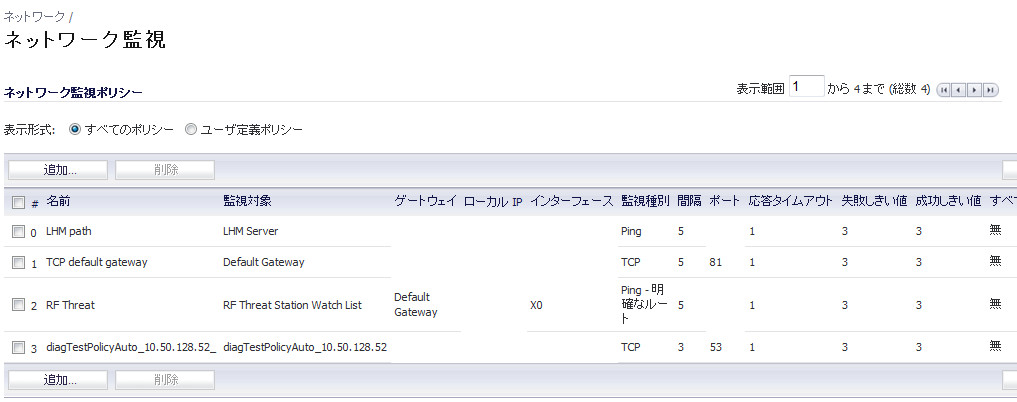Click the Ping type in LHM path row
The width and height of the screenshot is (1017, 402).
click(630, 231)
